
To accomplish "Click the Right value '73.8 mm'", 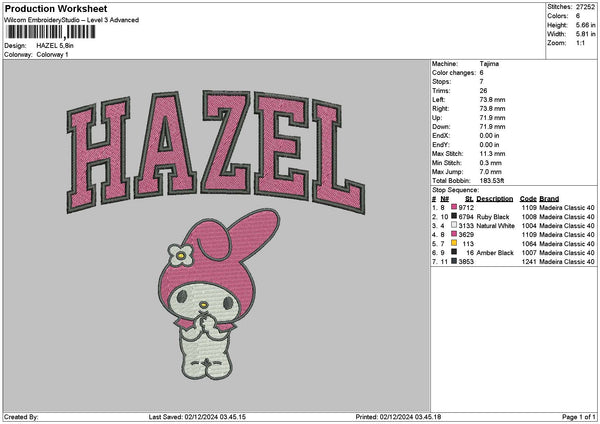I will coord(492,109).
